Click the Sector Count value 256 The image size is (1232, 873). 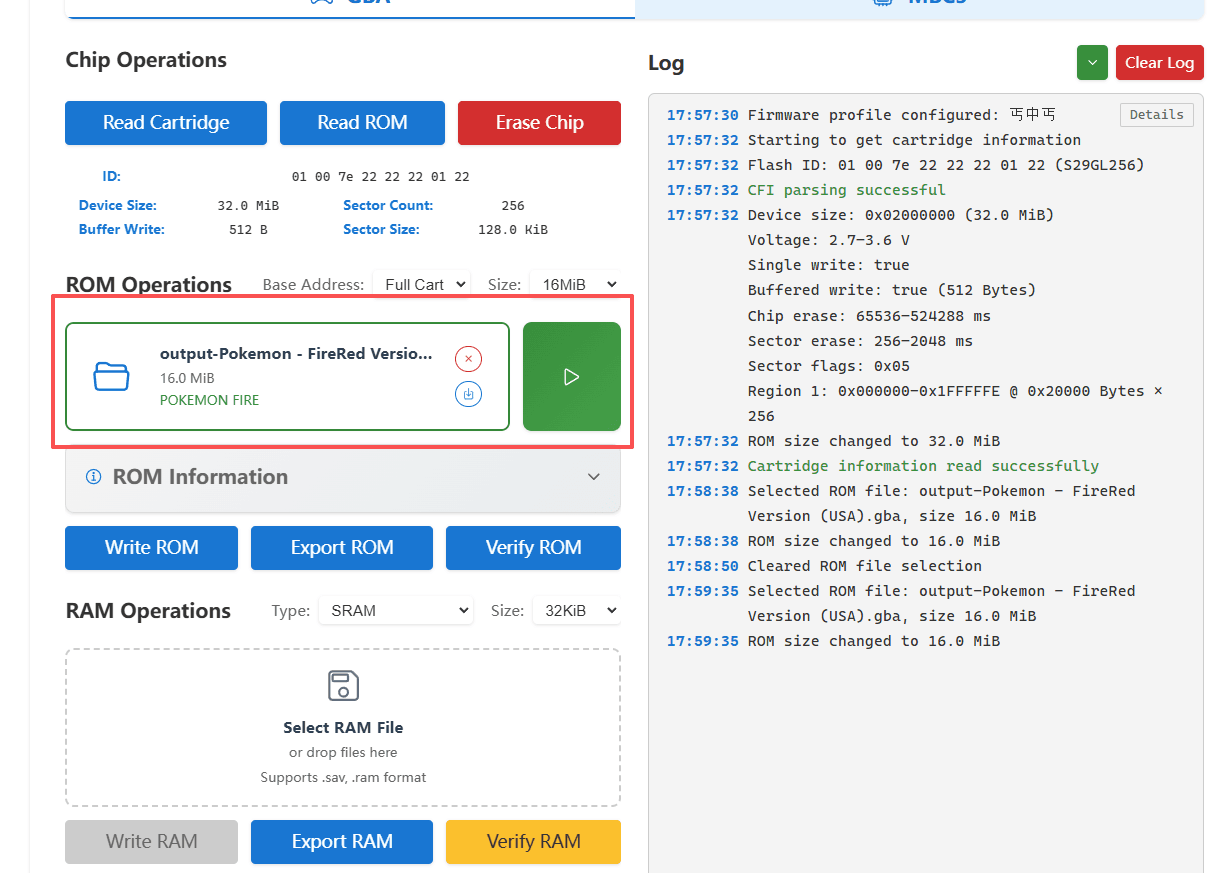[513, 205]
